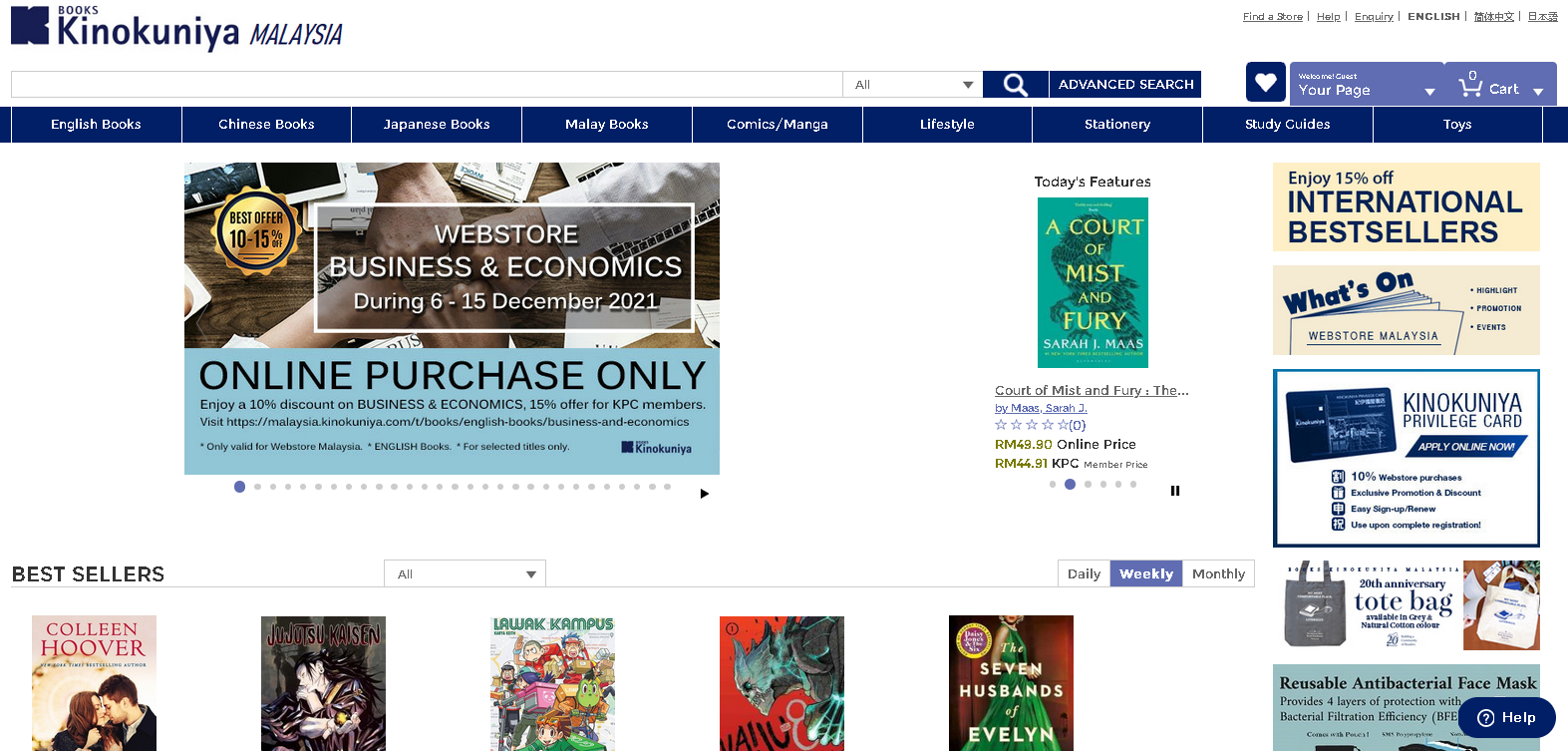
Task: Open the wishlist heart icon
Action: pos(1265,82)
